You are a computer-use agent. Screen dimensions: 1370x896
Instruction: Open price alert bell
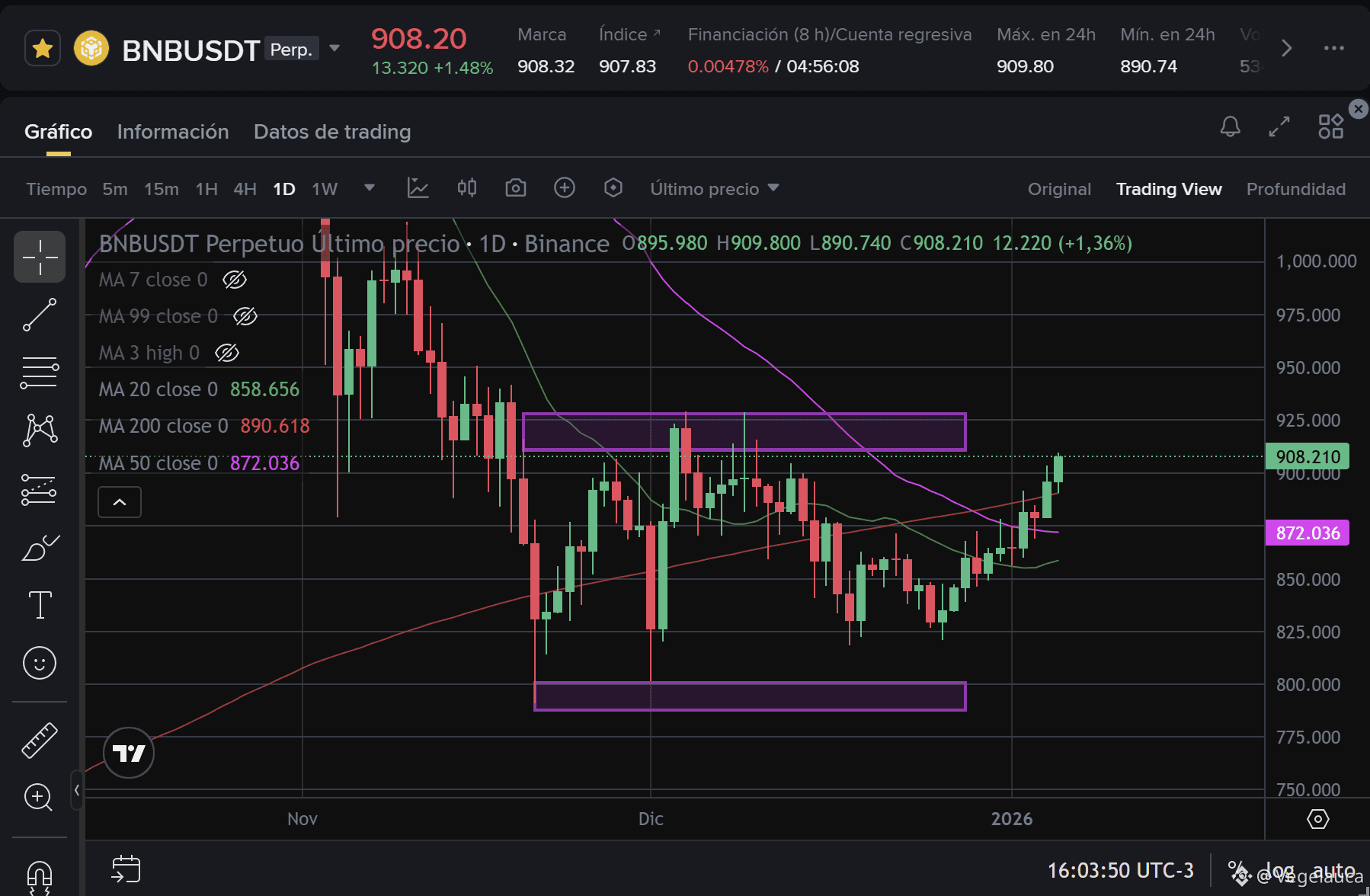(1231, 126)
